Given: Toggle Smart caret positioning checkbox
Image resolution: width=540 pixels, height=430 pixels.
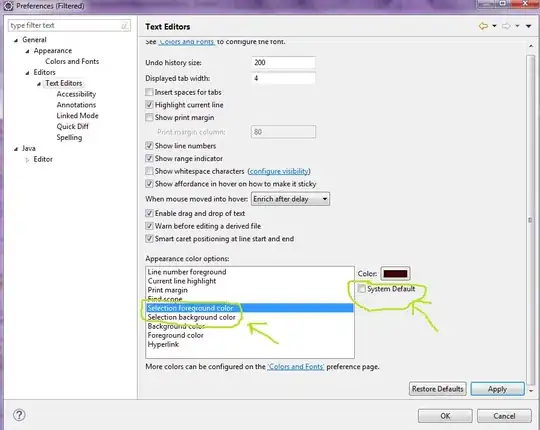Looking at the screenshot, I should point(149,239).
